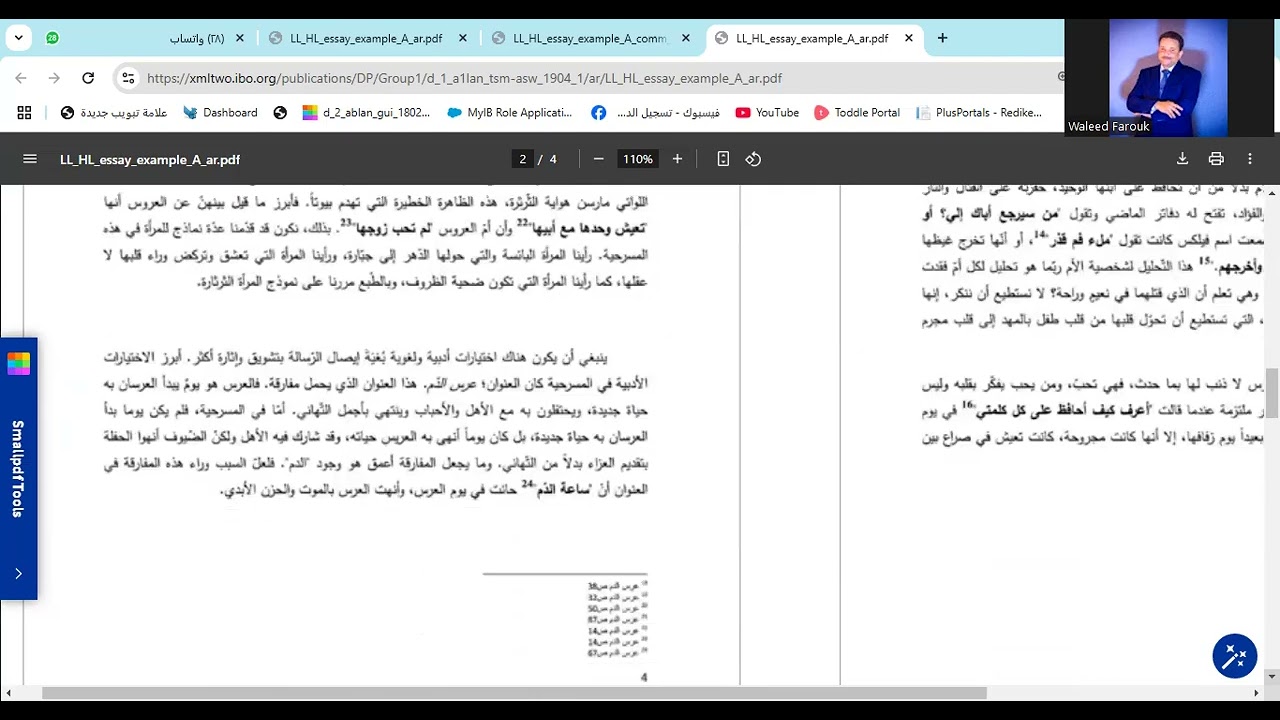Open the PlusPortals - Redike bookmark
The height and width of the screenshot is (720, 1280).
(979, 113)
